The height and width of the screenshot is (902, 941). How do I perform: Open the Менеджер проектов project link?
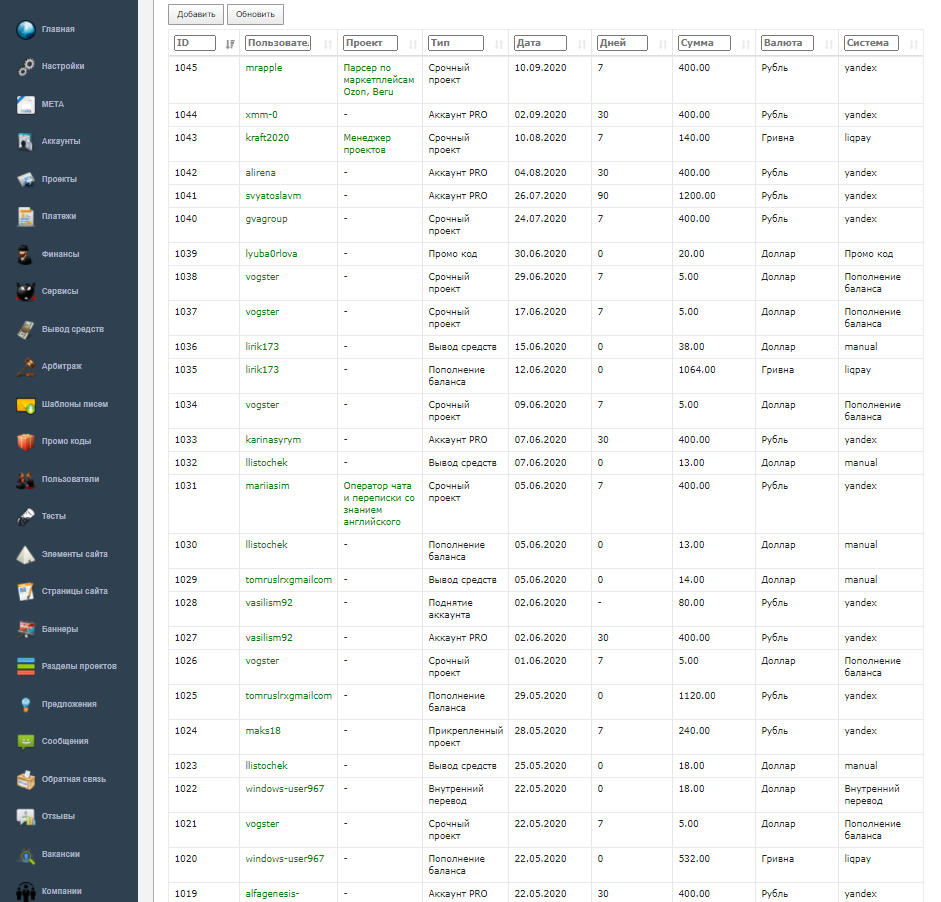[x=367, y=144]
